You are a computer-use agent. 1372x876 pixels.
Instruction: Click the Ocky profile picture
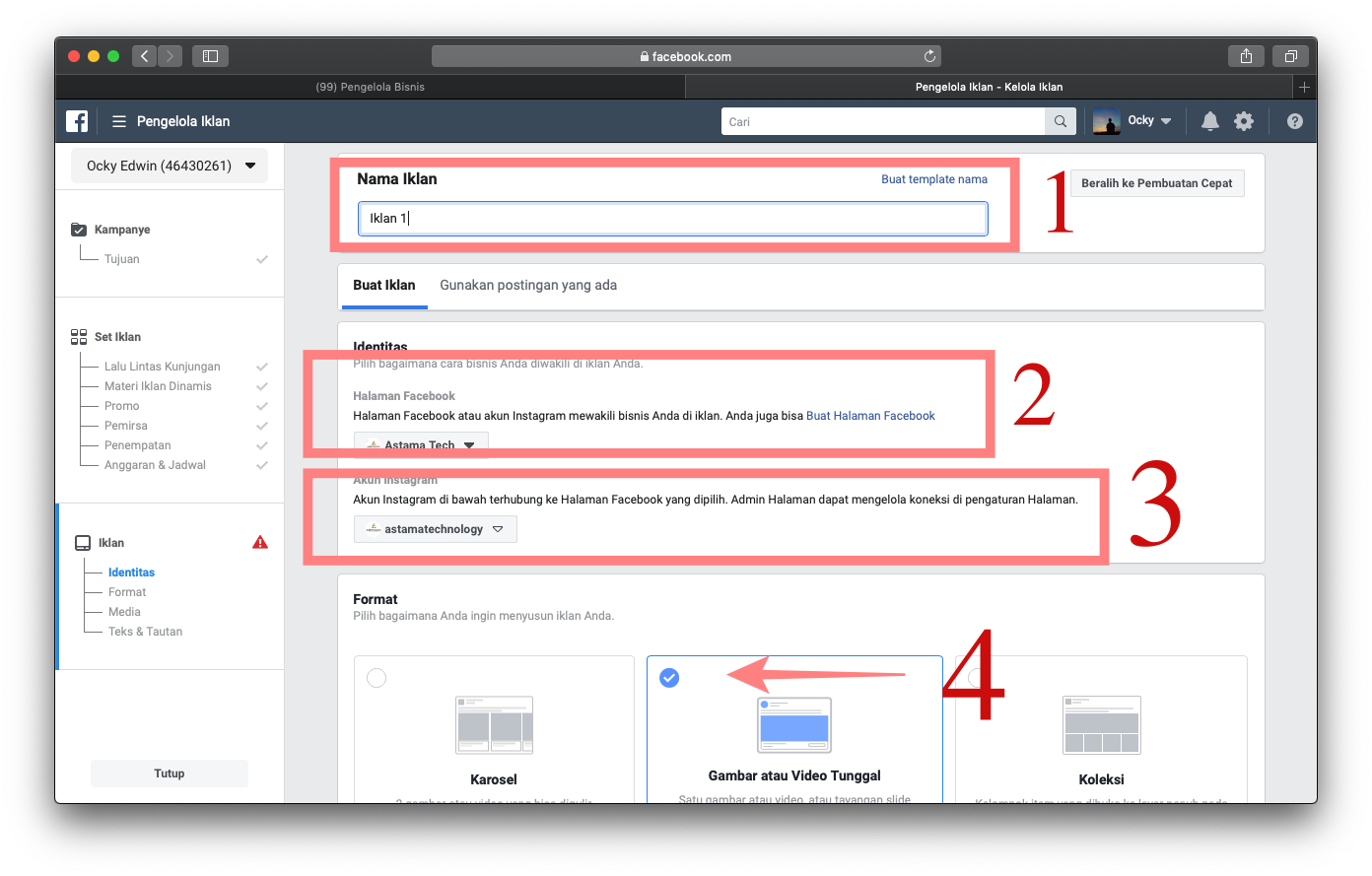coord(1107,121)
